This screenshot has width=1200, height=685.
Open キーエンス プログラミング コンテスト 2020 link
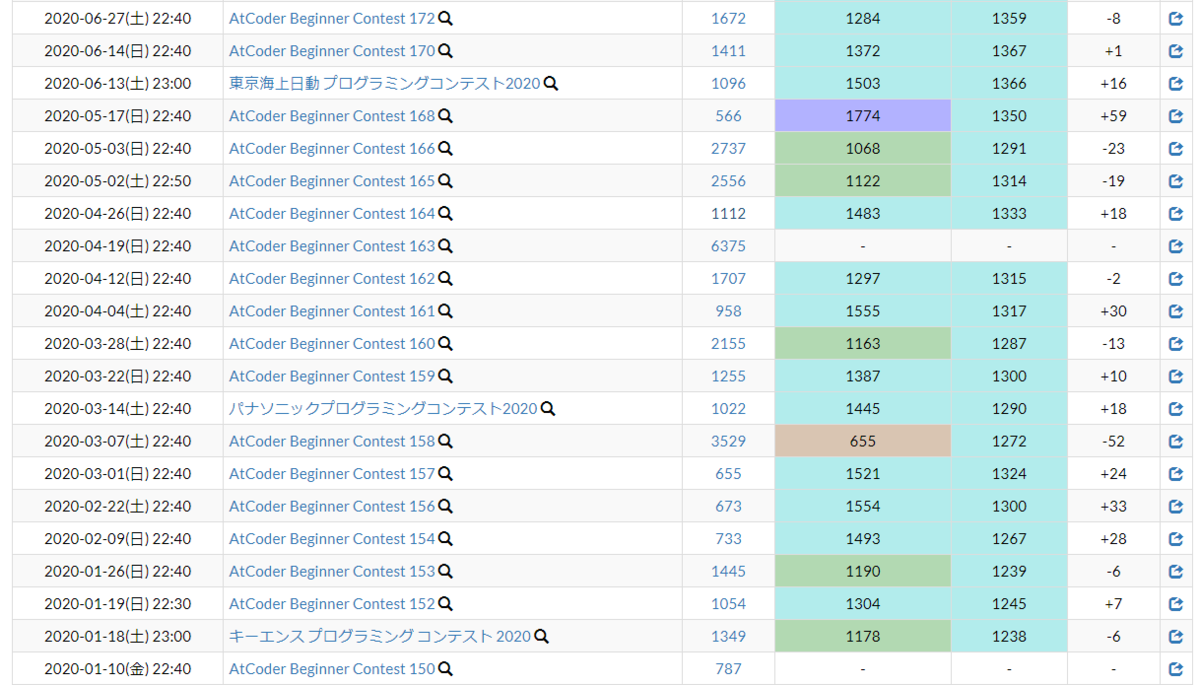380,636
